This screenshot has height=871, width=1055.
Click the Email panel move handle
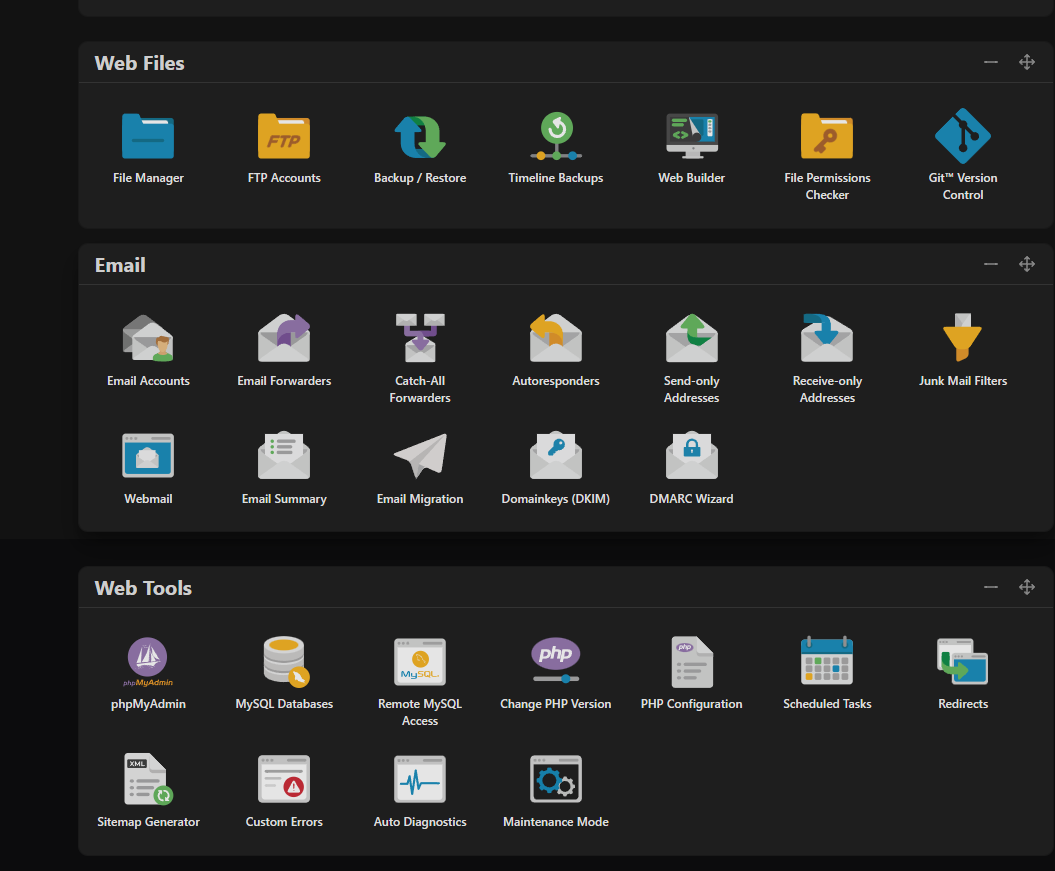1027,264
